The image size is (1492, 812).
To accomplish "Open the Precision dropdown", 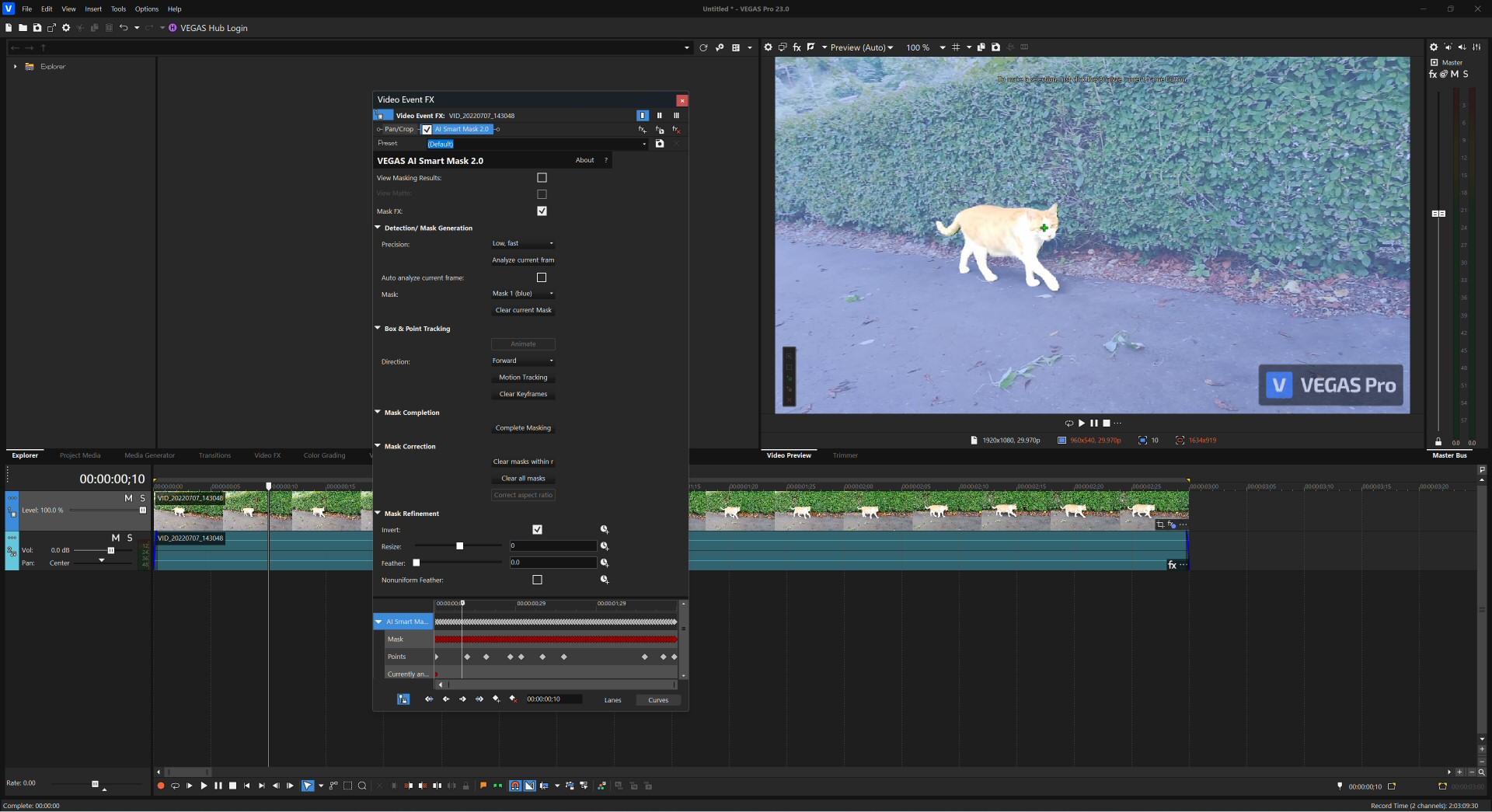I will click(x=523, y=243).
